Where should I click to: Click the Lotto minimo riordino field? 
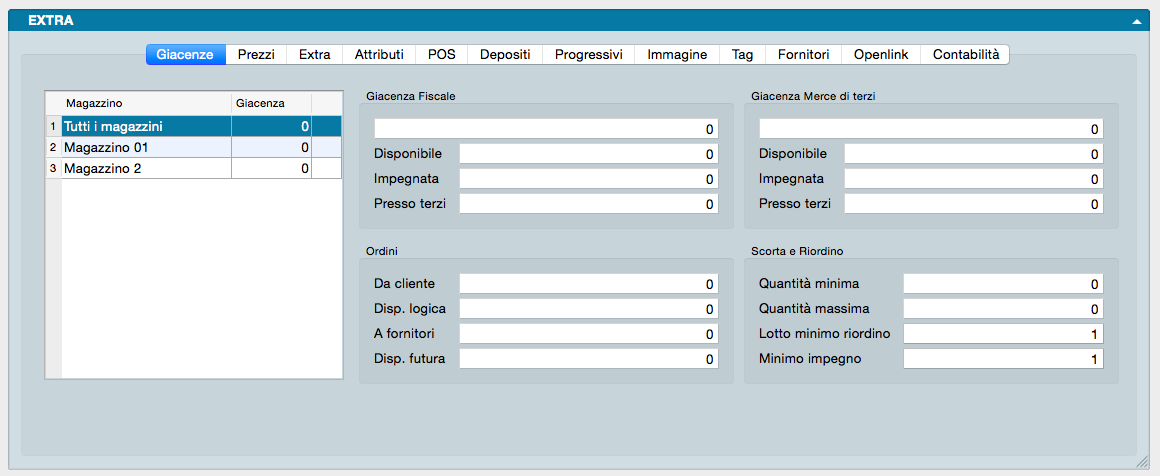[x=1002, y=333]
